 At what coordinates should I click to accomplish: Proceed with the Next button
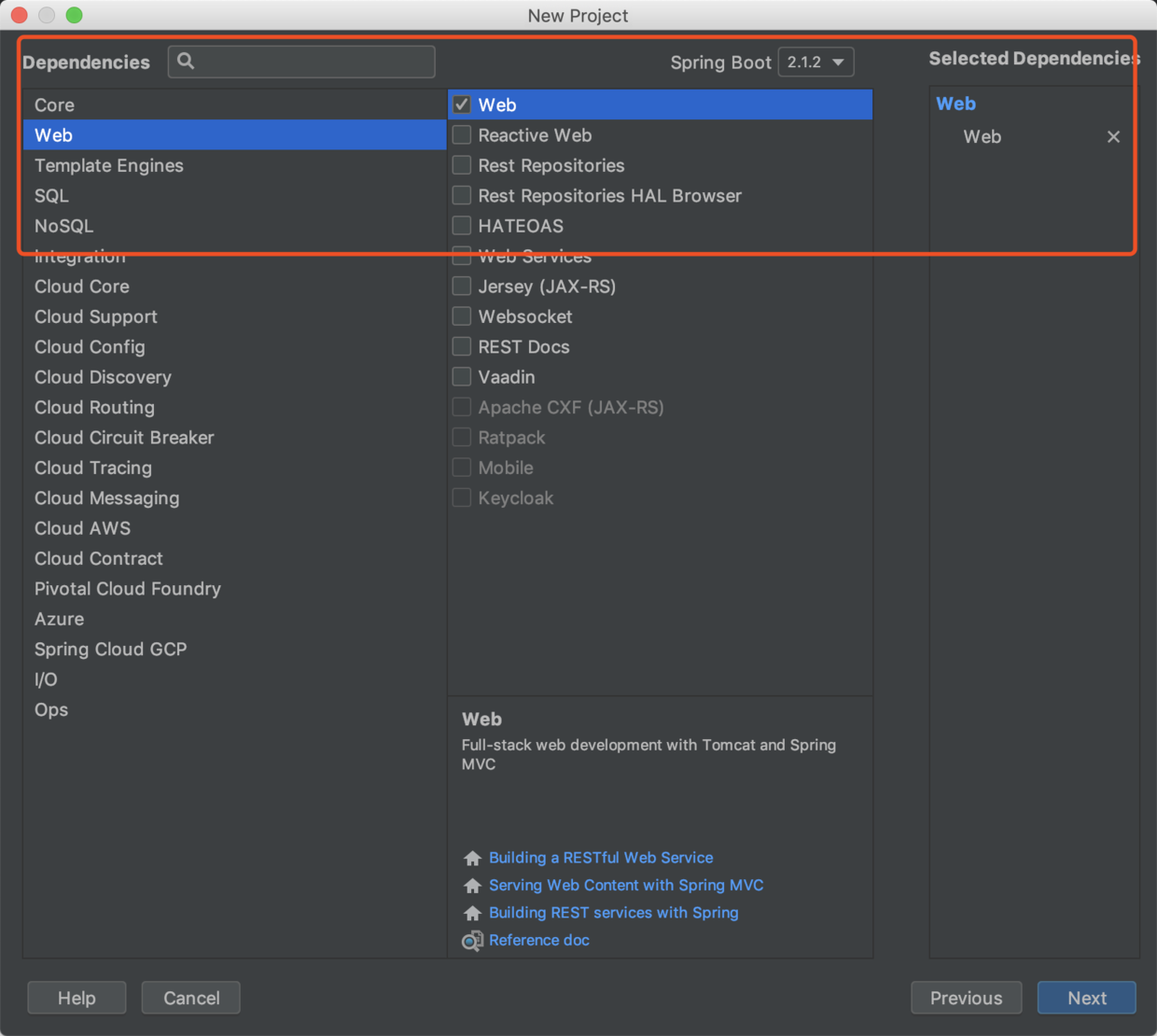[1087, 998]
